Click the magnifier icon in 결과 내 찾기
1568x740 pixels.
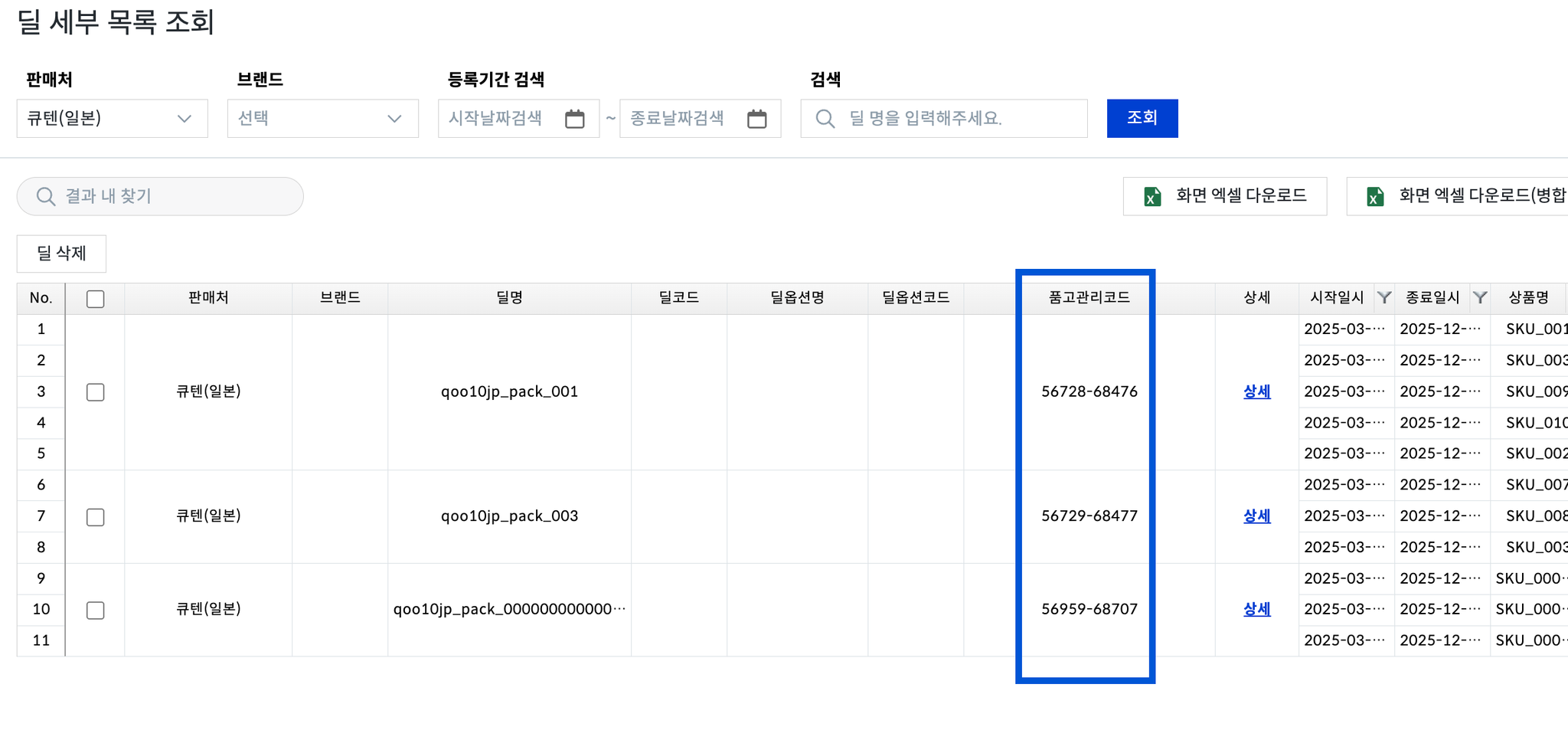point(46,197)
